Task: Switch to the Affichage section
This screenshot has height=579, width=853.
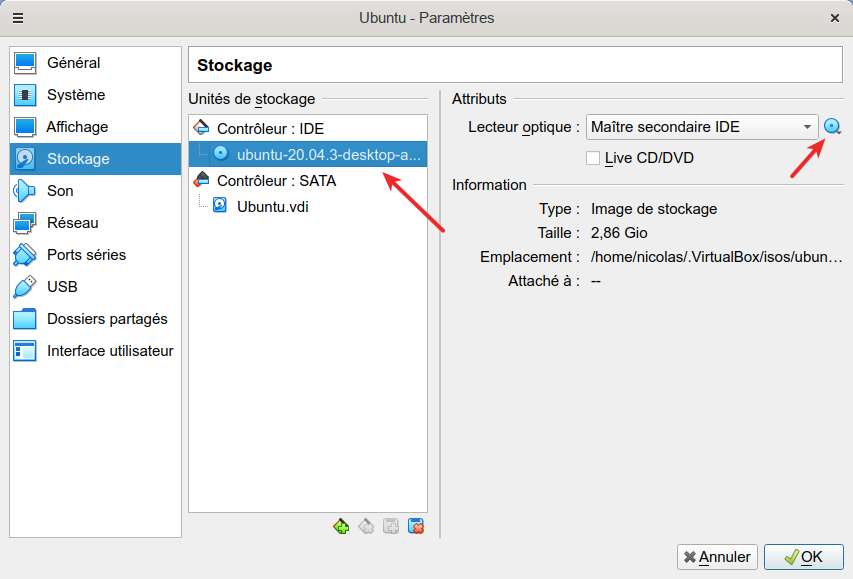Action: tap(77, 127)
